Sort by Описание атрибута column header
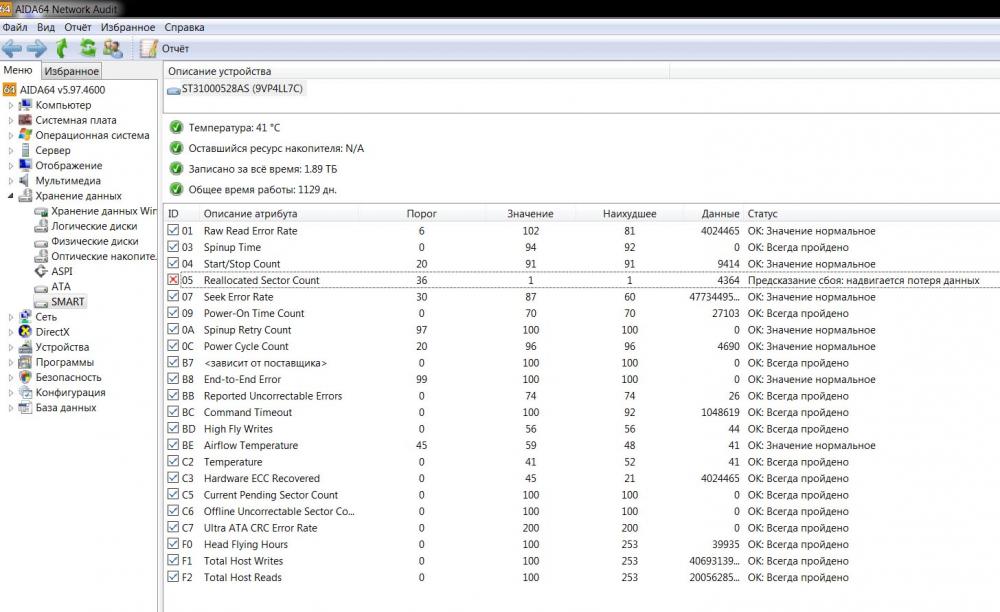This screenshot has height=612, width=1000. [251, 214]
